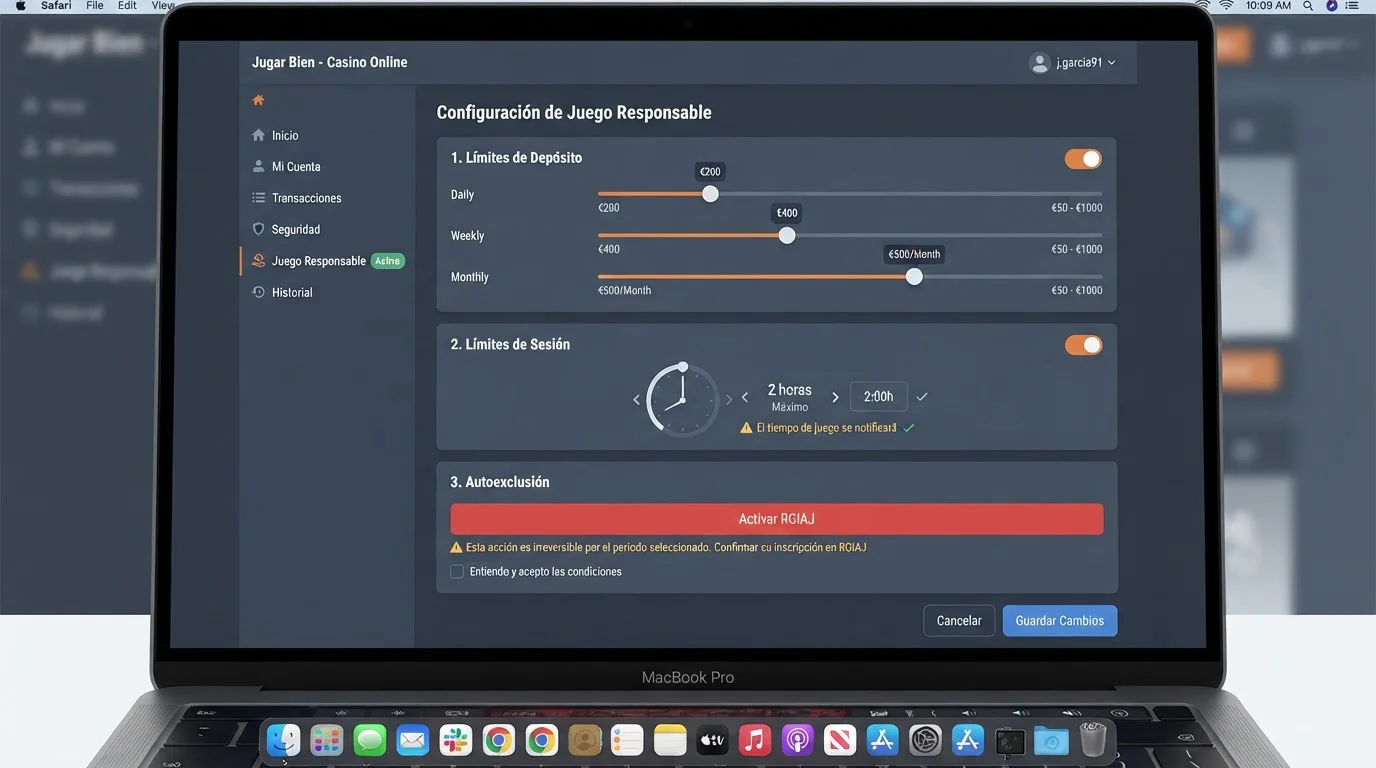Click the session time clock dial
Viewport: 1376px width, 768px height.
coord(683,399)
